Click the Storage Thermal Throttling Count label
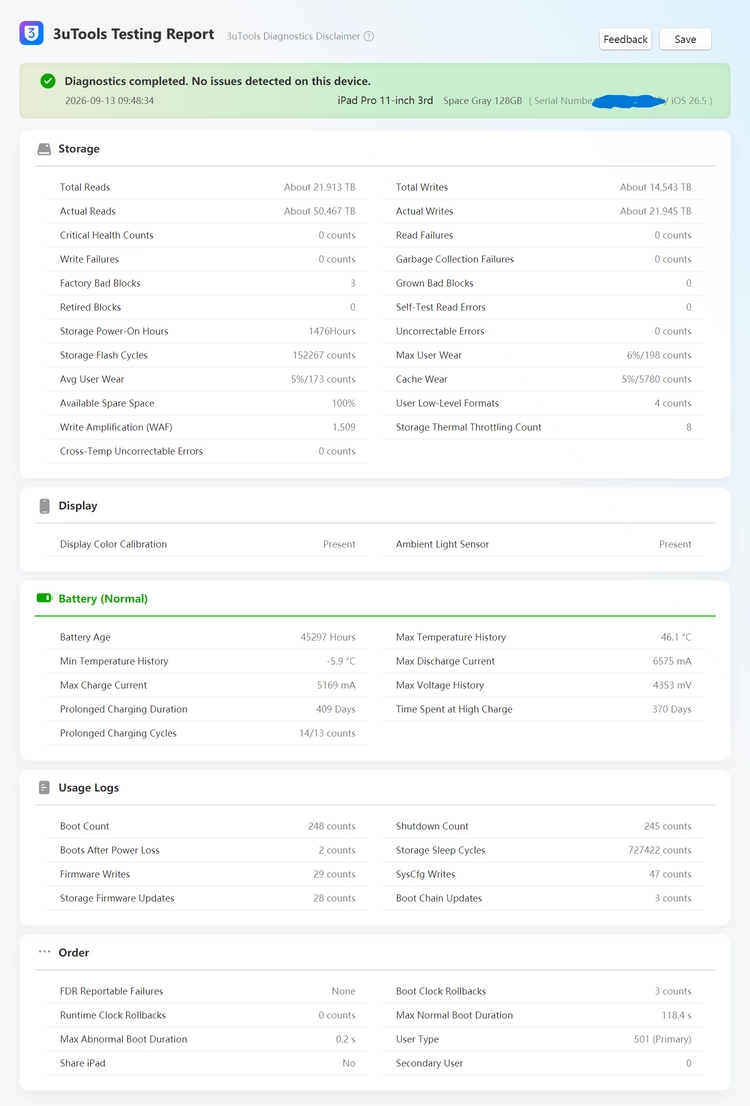This screenshot has height=1106, width=750. coord(468,427)
